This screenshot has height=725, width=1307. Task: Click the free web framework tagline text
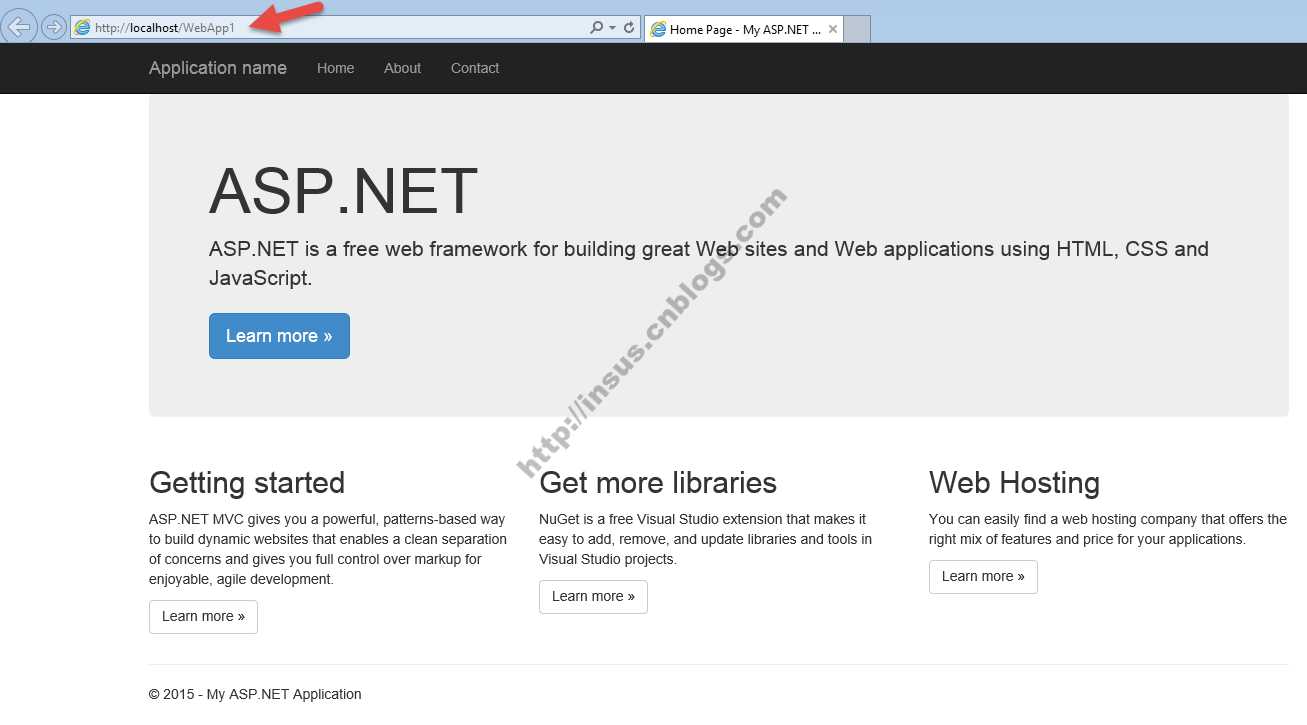click(x=709, y=263)
